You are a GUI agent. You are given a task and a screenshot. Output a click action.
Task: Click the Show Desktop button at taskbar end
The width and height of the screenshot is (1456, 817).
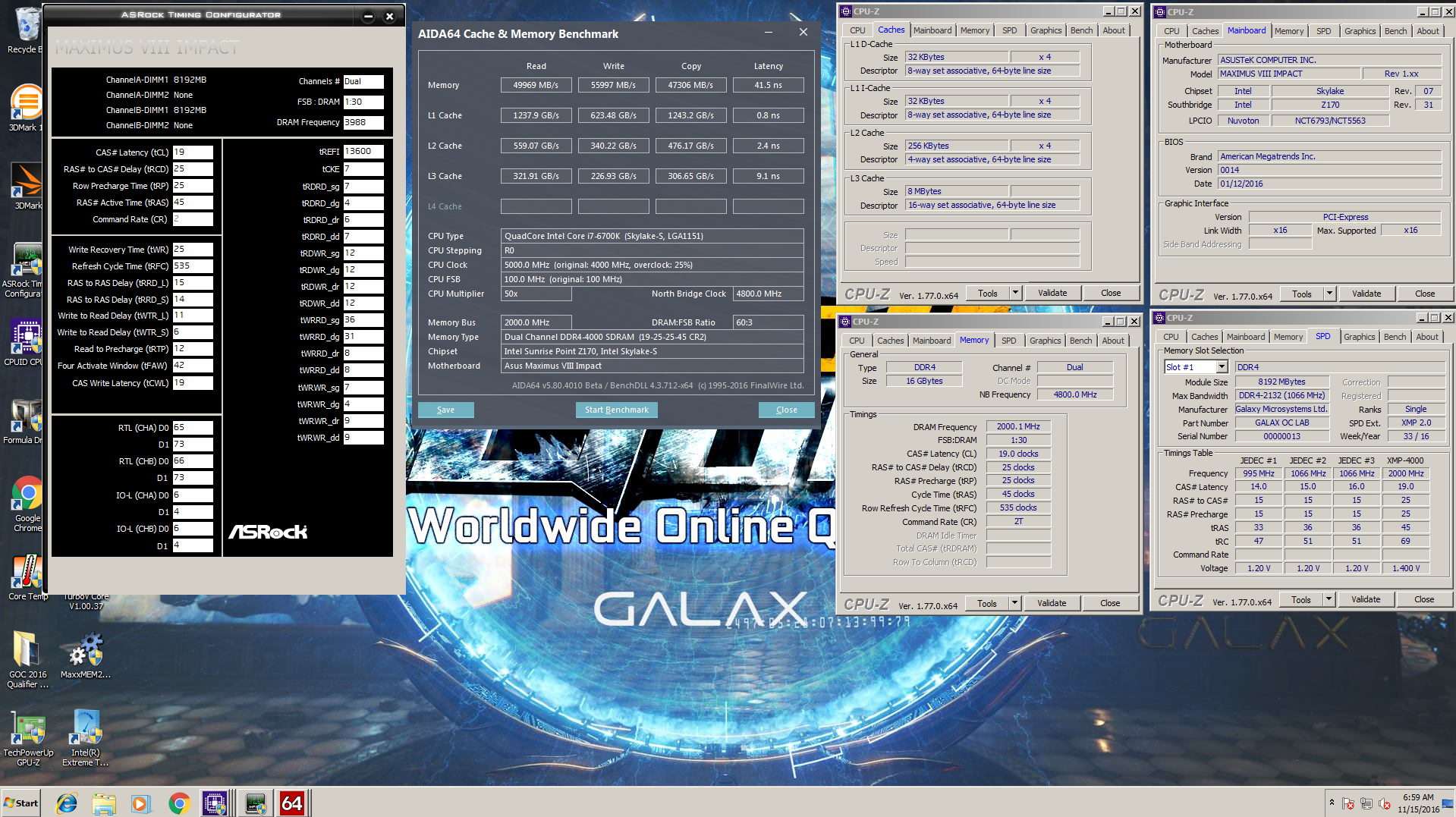point(1448,803)
